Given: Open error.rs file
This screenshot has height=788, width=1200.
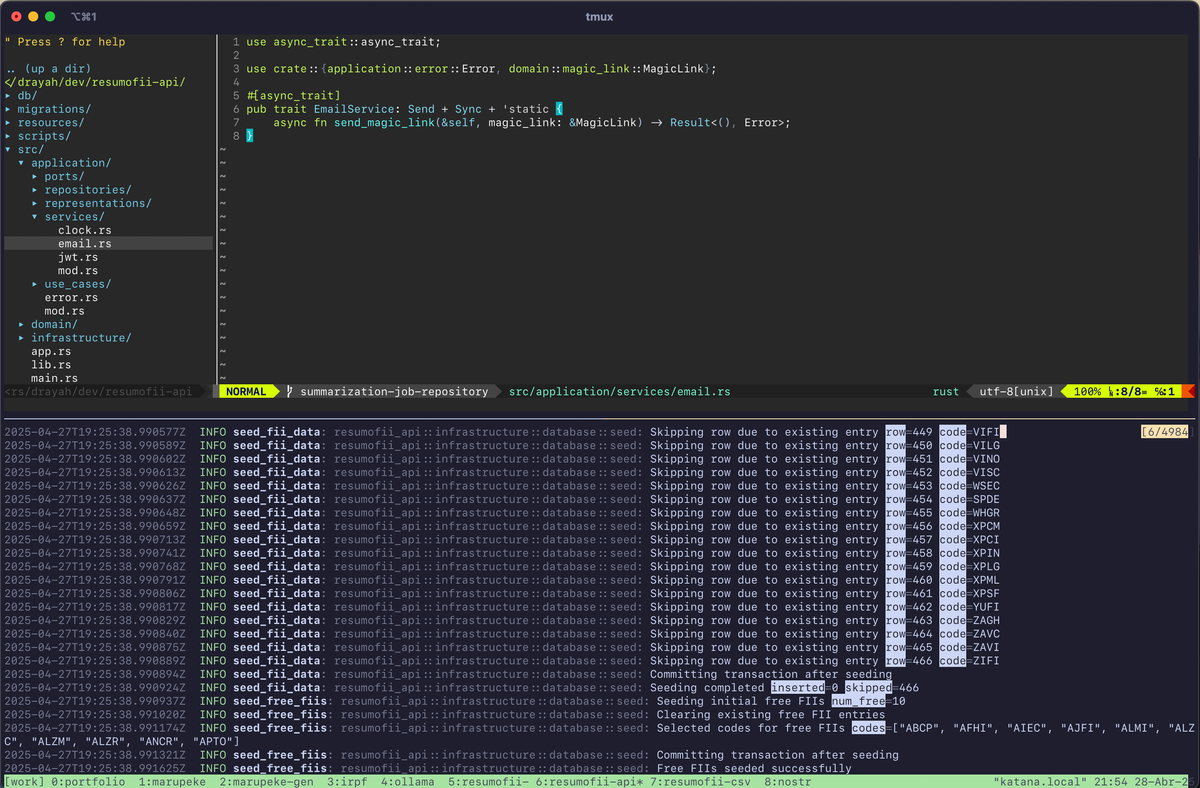Looking at the screenshot, I should pyautogui.click(x=71, y=298).
